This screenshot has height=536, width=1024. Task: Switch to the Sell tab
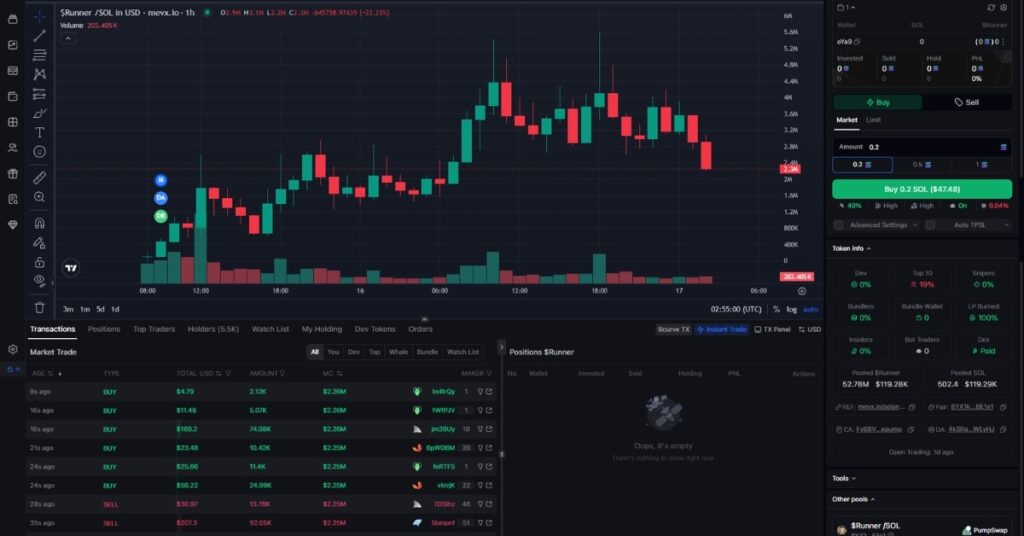pos(967,102)
